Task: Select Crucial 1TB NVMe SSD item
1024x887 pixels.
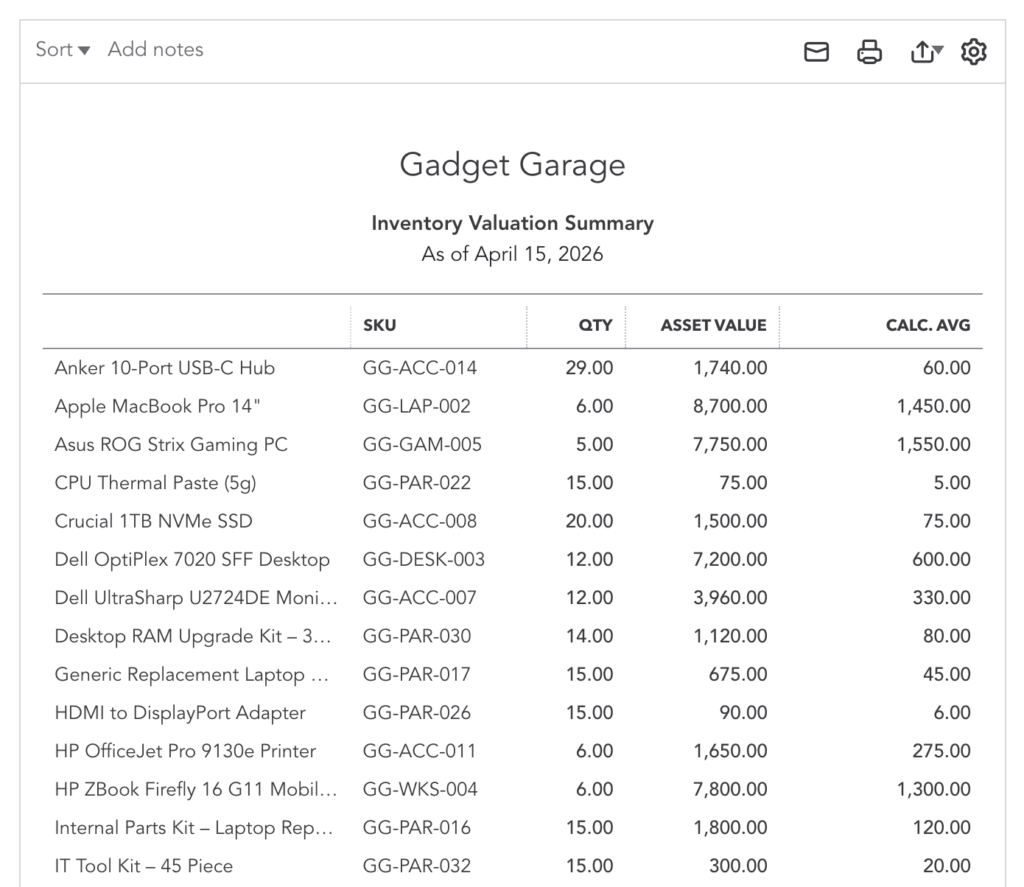Action: pyautogui.click(x=153, y=521)
